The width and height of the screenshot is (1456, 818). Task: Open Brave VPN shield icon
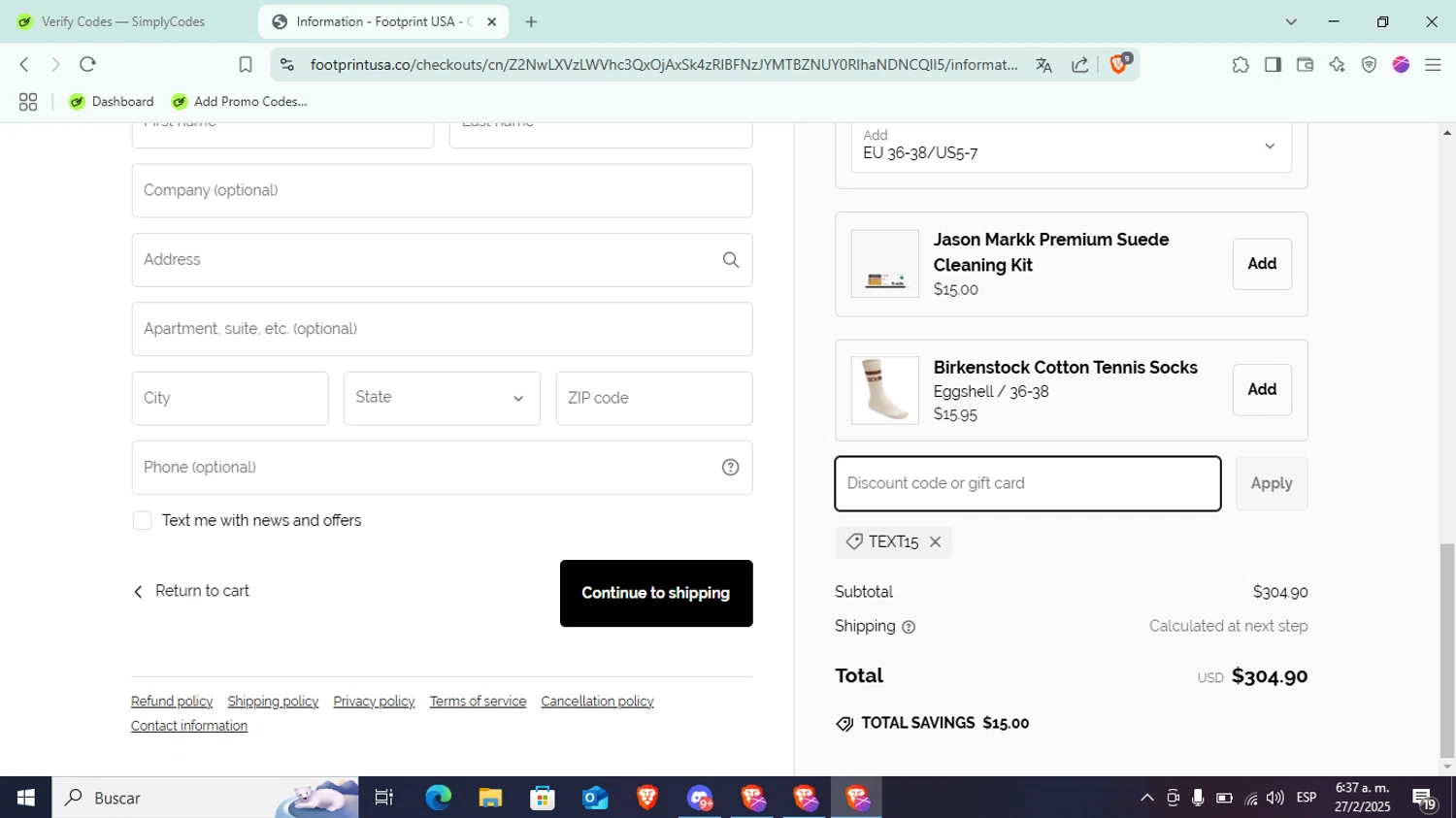(1369, 65)
